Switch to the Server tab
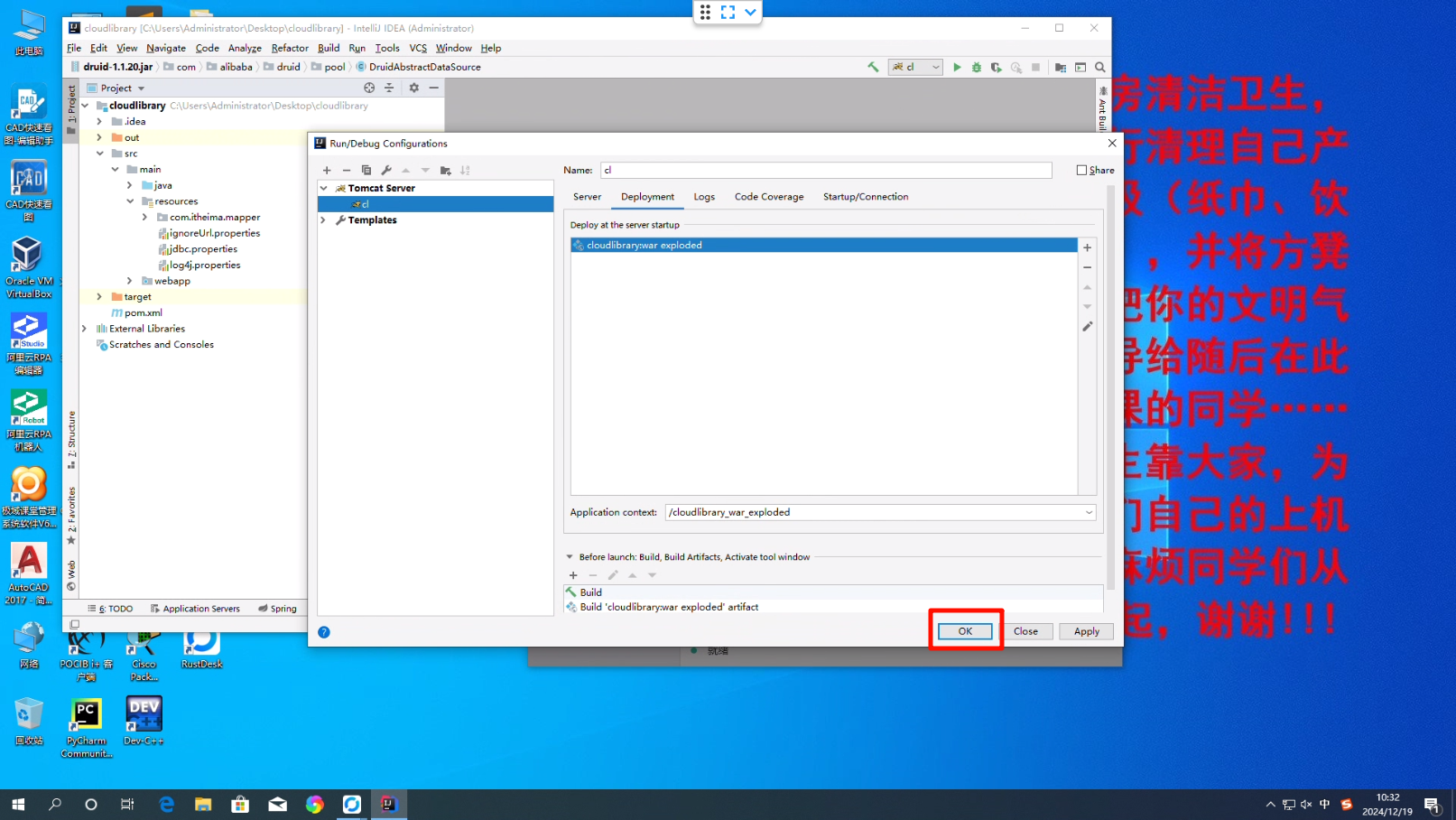Image resolution: width=1456 pixels, height=820 pixels. [587, 197]
